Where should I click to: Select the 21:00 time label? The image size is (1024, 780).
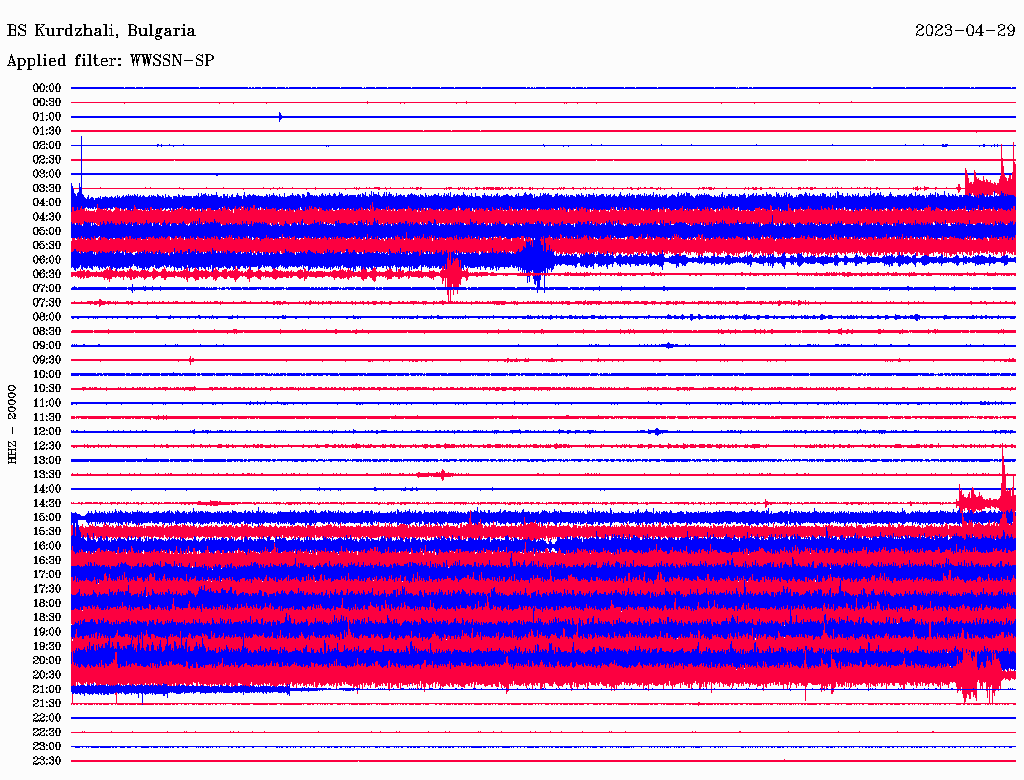tap(47, 689)
